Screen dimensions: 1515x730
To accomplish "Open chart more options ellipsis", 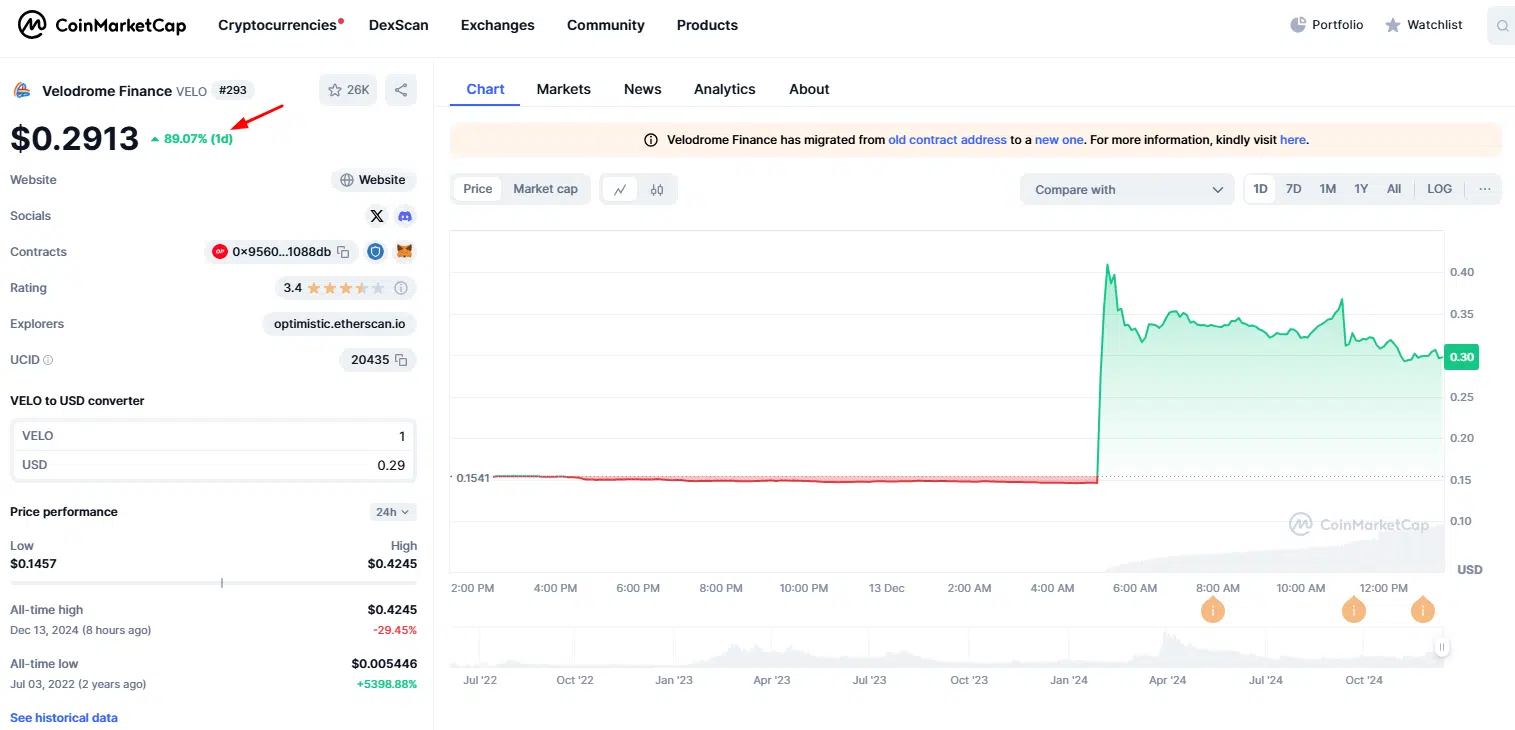I will (x=1485, y=189).
